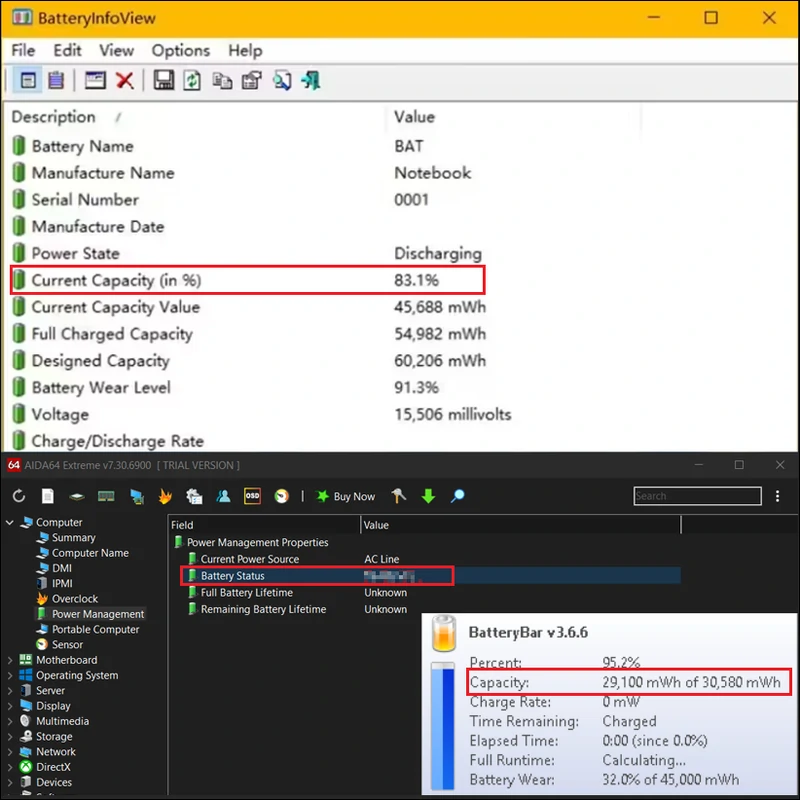Click the Save icon in BatteryInfoView toolbar
800x800 pixels.
[164, 81]
